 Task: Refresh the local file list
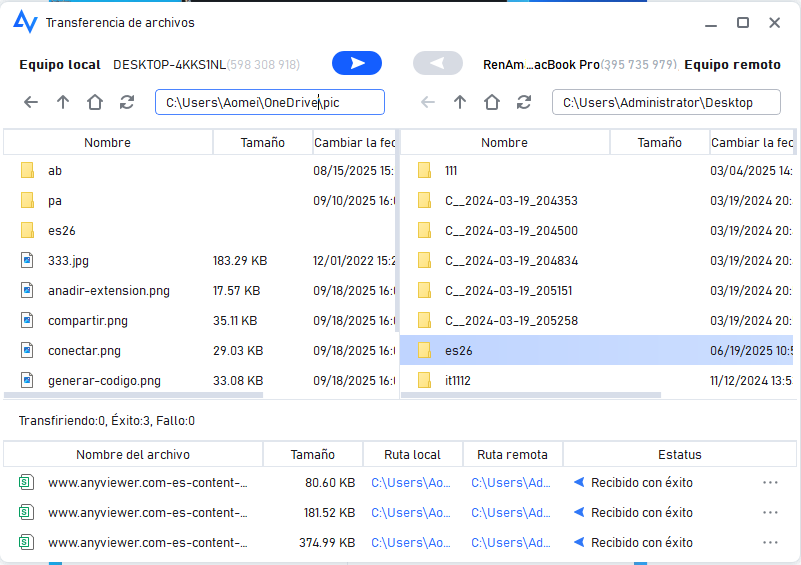point(127,102)
